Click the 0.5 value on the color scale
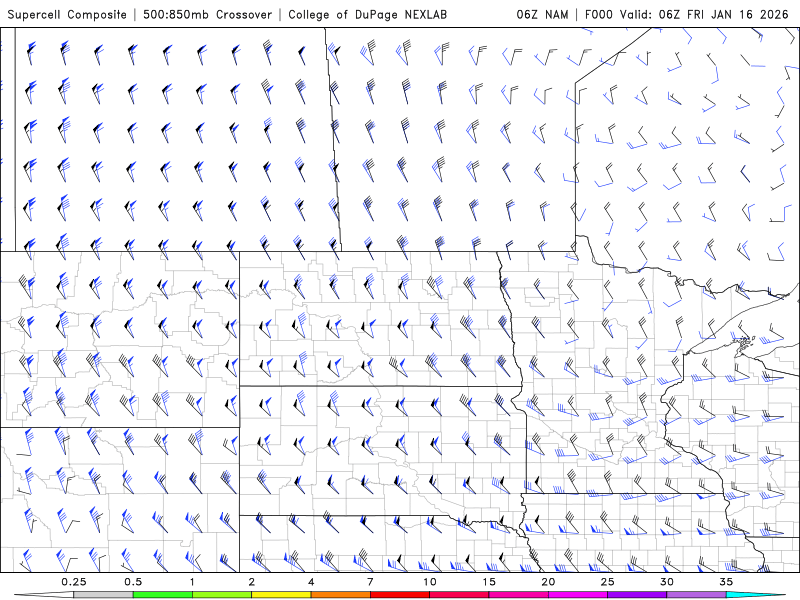This screenshot has width=800, height=600. coord(133,582)
